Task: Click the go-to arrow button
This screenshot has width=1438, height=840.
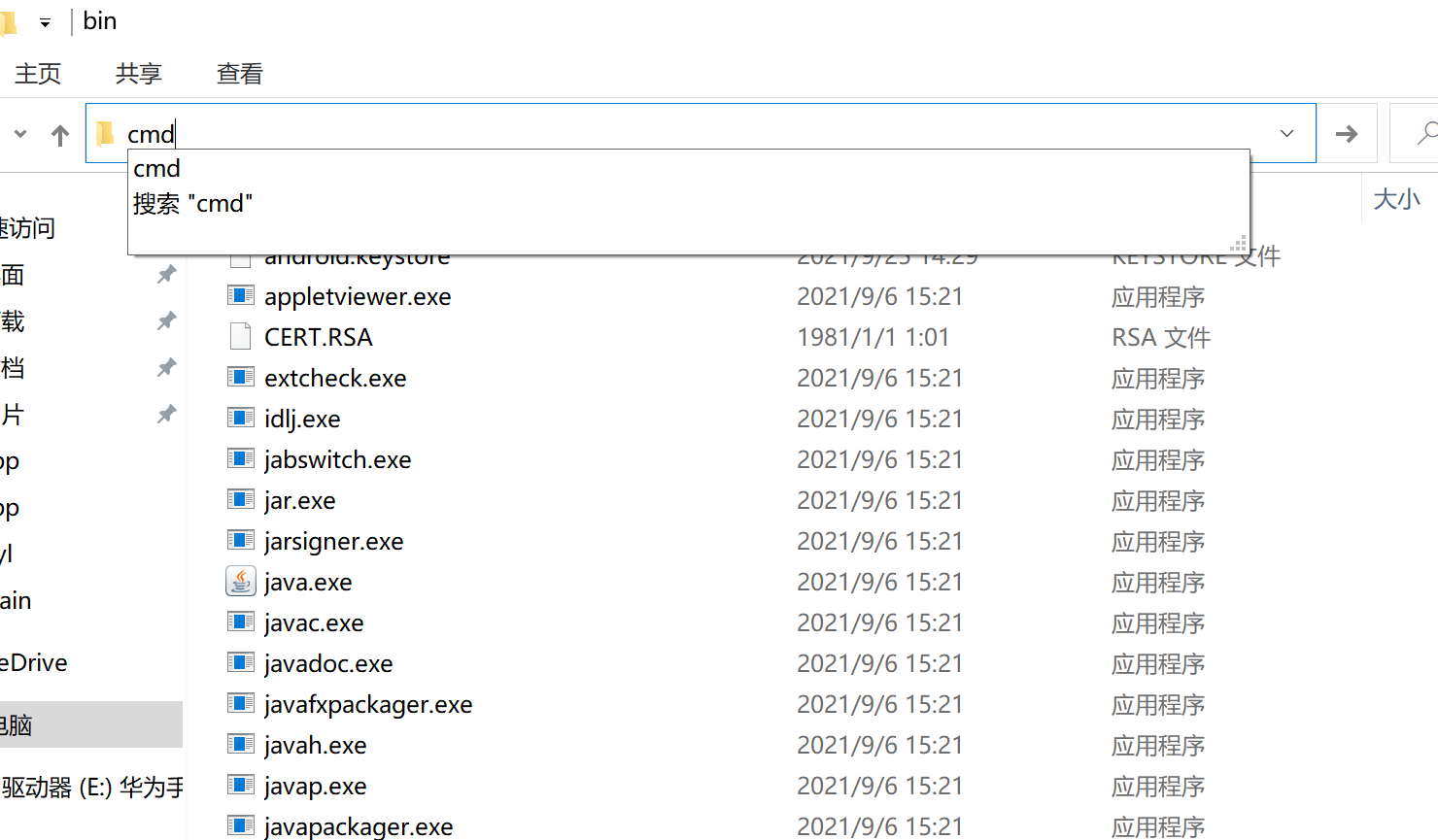Action: pyautogui.click(x=1347, y=133)
